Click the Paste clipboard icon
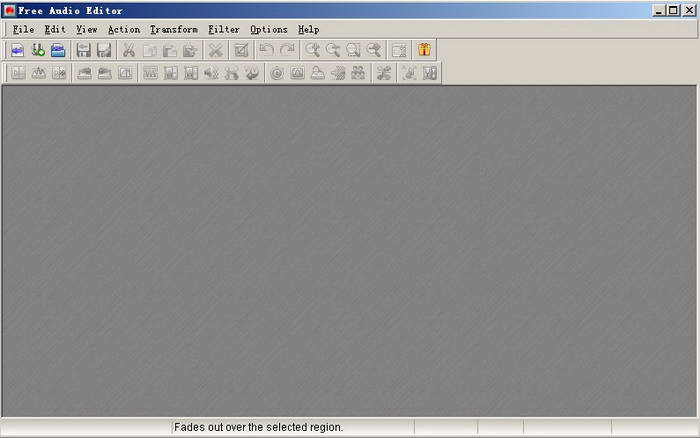The height and width of the screenshot is (438, 700). [x=170, y=50]
